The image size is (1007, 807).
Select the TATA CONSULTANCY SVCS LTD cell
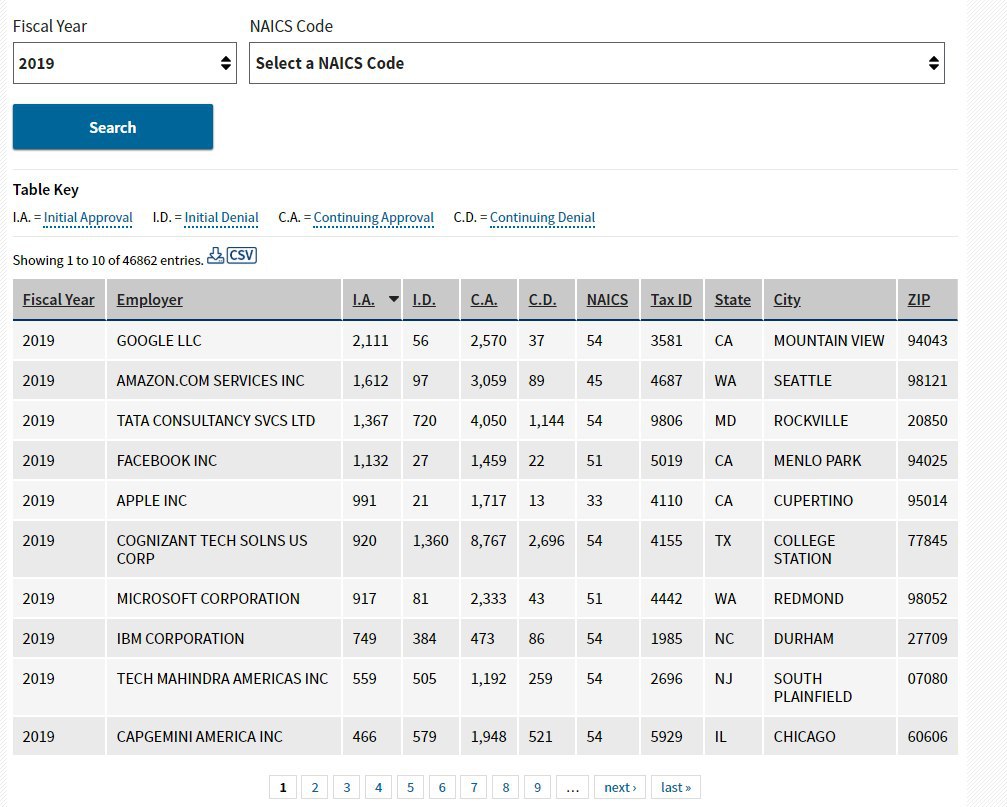click(223, 421)
